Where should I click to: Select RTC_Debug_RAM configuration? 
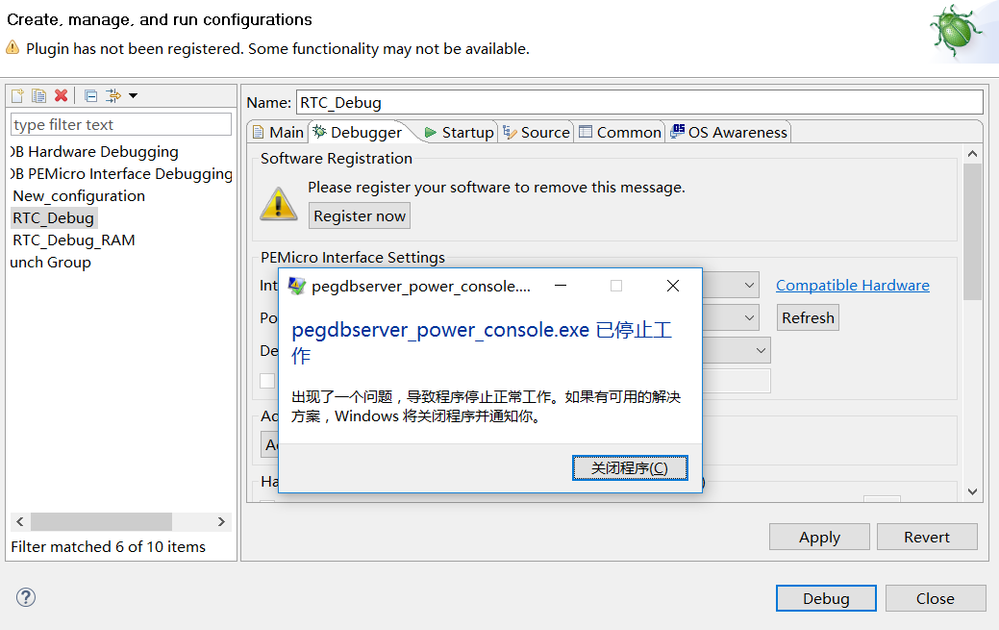pyautogui.click(x=74, y=240)
